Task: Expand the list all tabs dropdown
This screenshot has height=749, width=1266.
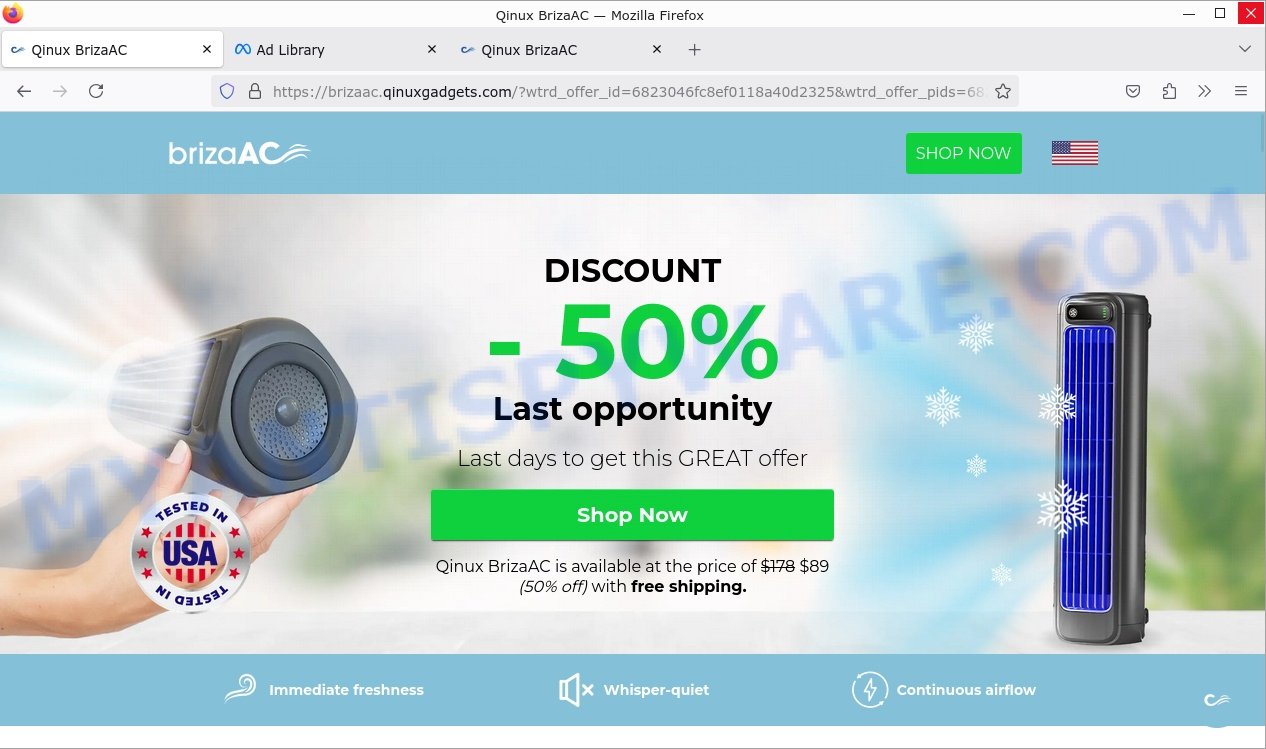Action: click(1245, 49)
